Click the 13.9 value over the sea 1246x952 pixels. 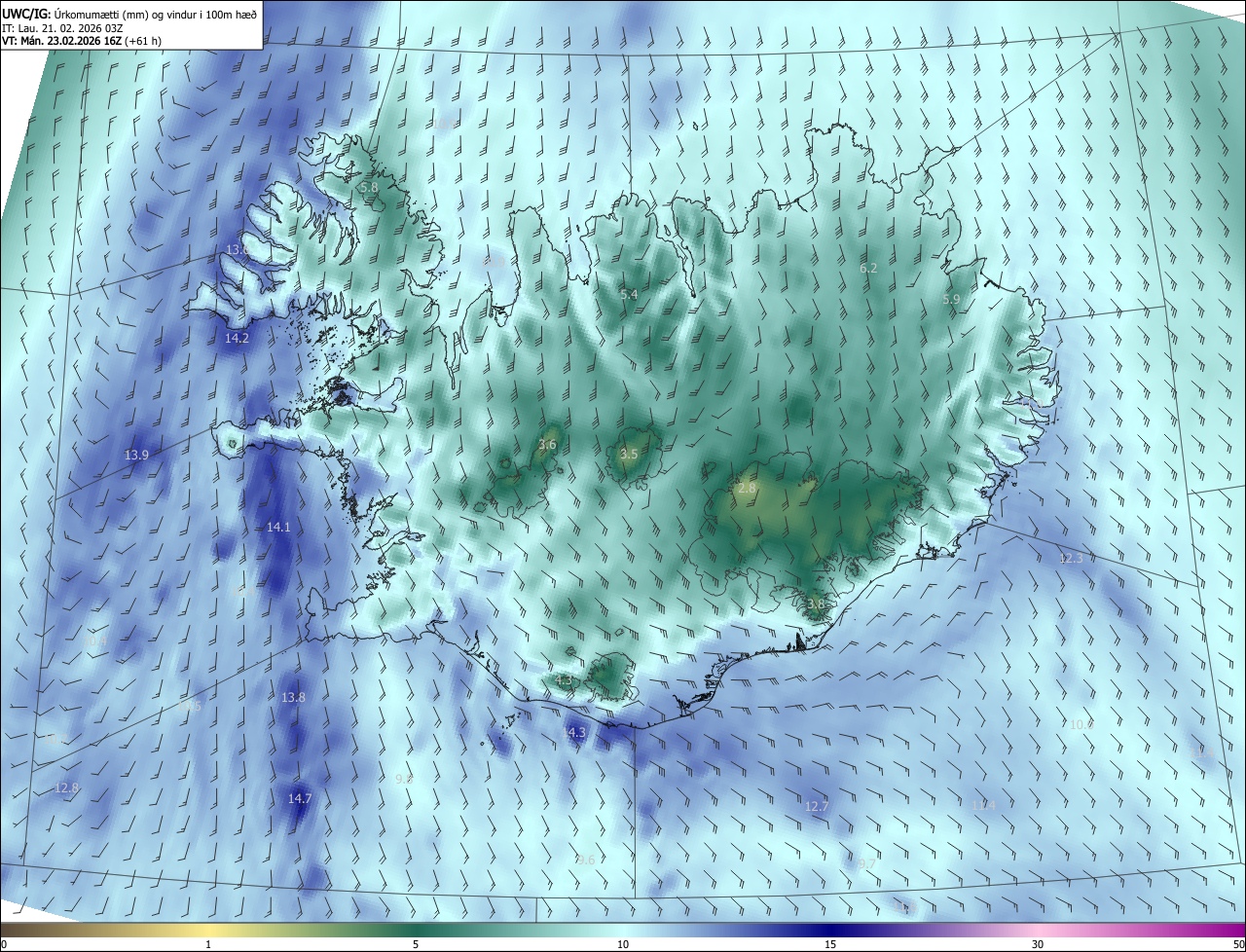[136, 455]
